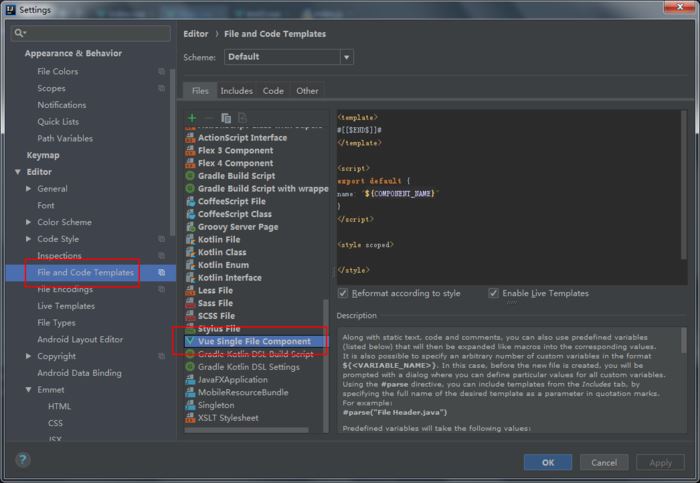700x483 pixels.
Task: Open the Scheme Default dropdown
Action: tap(289, 57)
